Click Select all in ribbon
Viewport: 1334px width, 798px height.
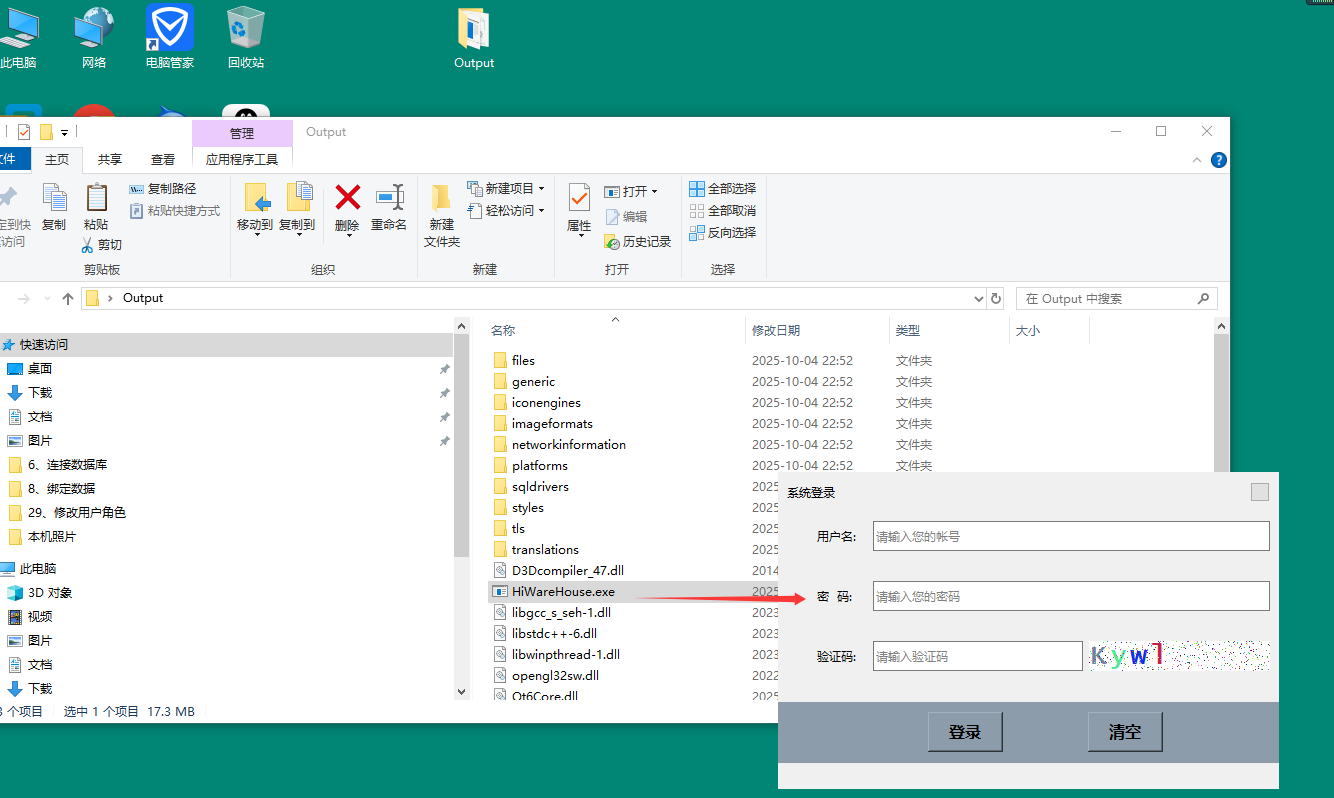coord(722,189)
